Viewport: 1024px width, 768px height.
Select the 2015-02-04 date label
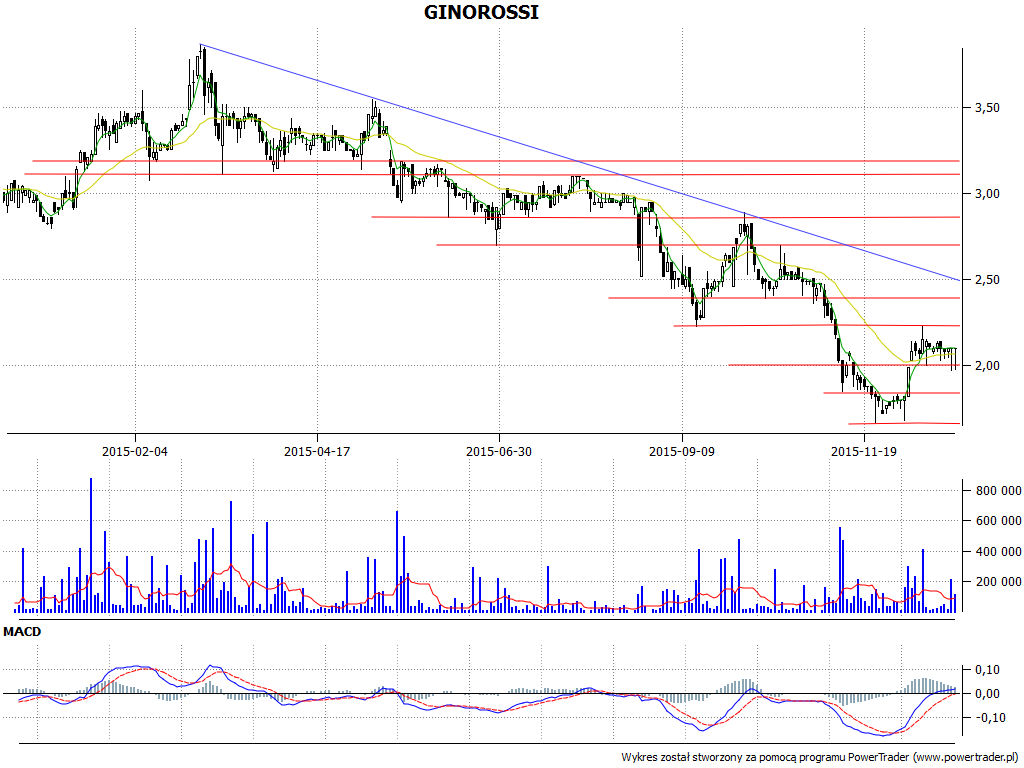tap(135, 451)
